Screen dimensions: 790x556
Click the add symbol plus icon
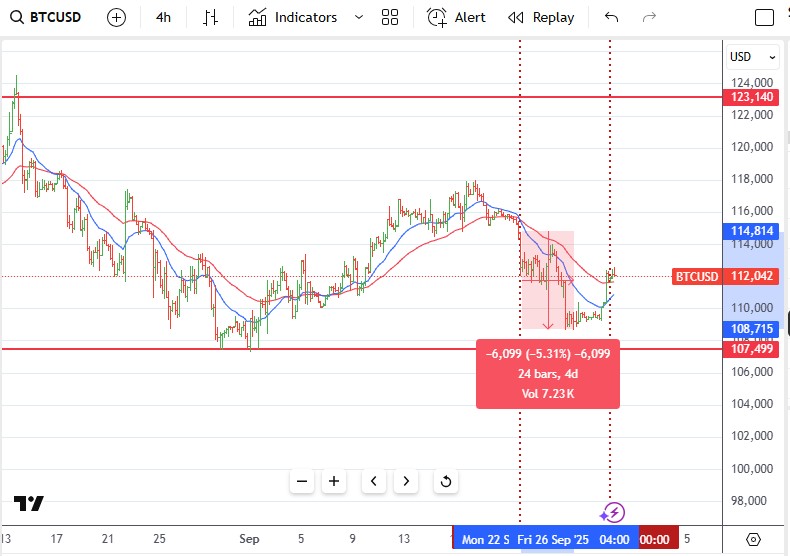click(x=116, y=18)
